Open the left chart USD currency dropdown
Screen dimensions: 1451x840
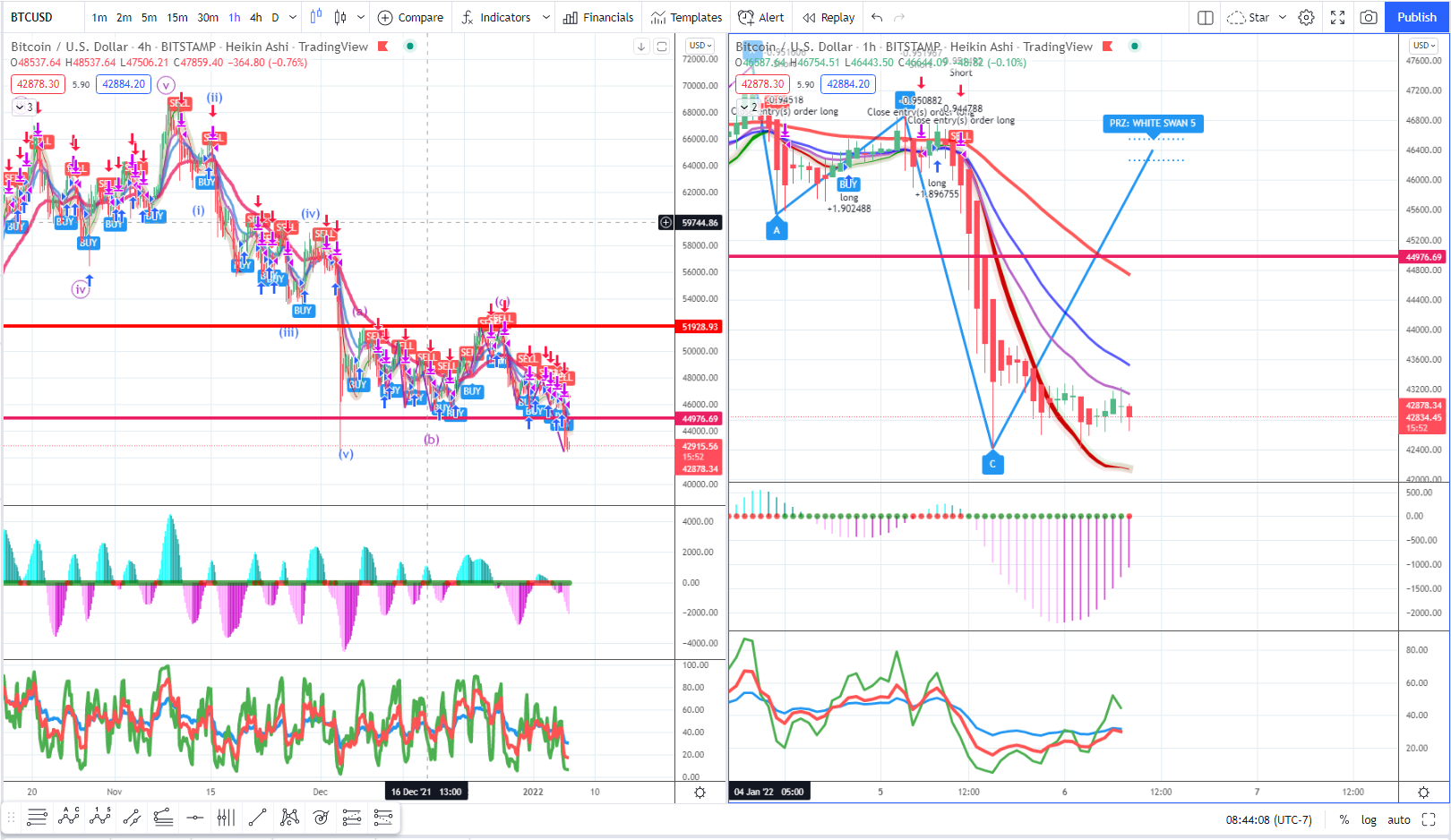click(x=700, y=45)
